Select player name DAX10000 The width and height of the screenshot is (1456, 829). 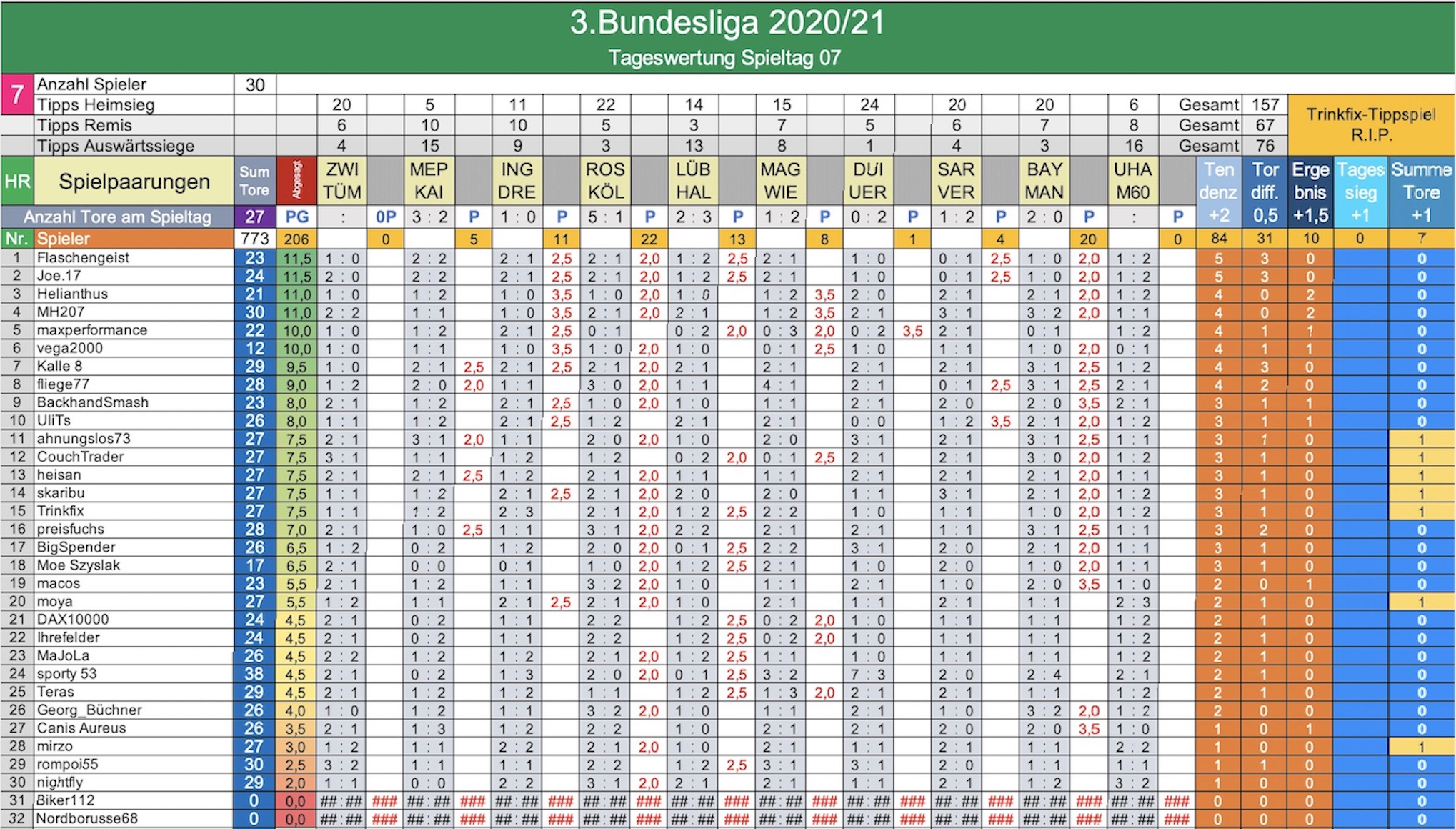click(x=72, y=620)
